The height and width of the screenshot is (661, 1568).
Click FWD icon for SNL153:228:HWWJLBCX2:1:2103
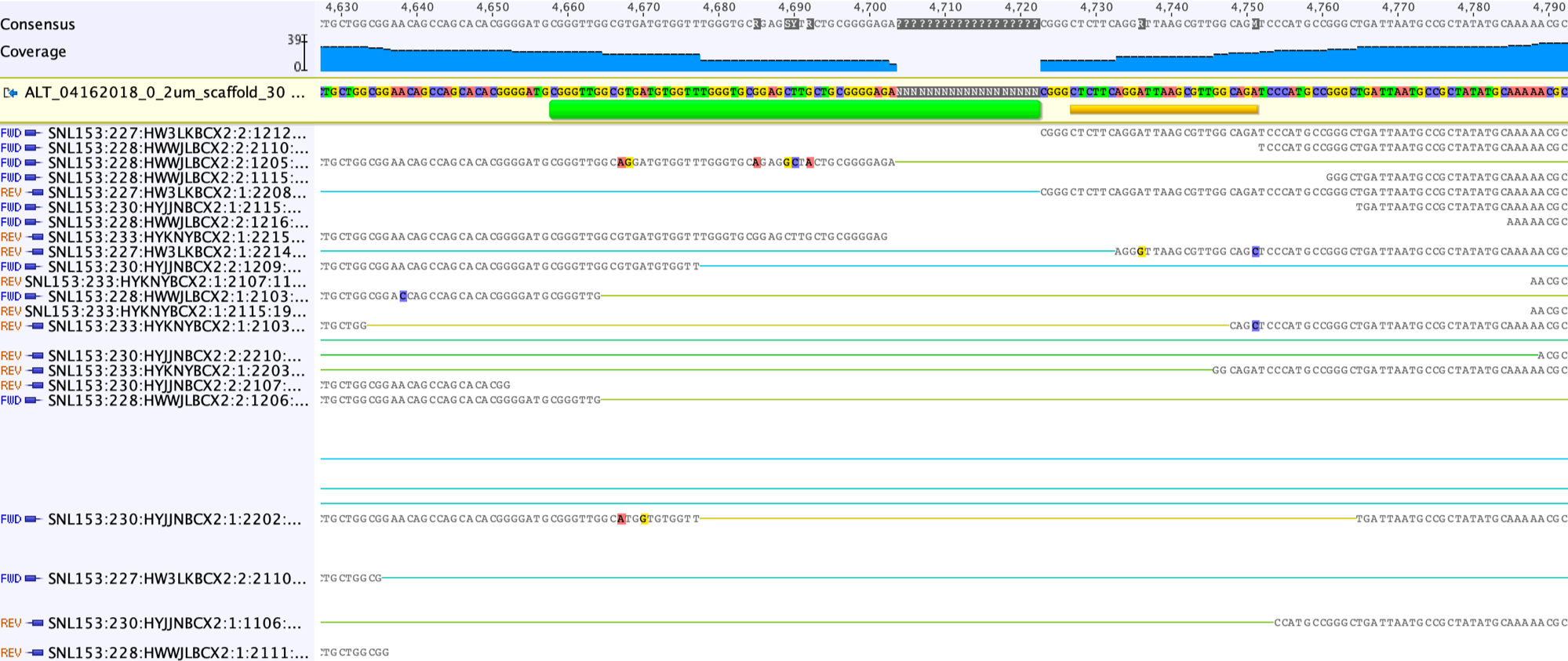[x=34, y=297]
